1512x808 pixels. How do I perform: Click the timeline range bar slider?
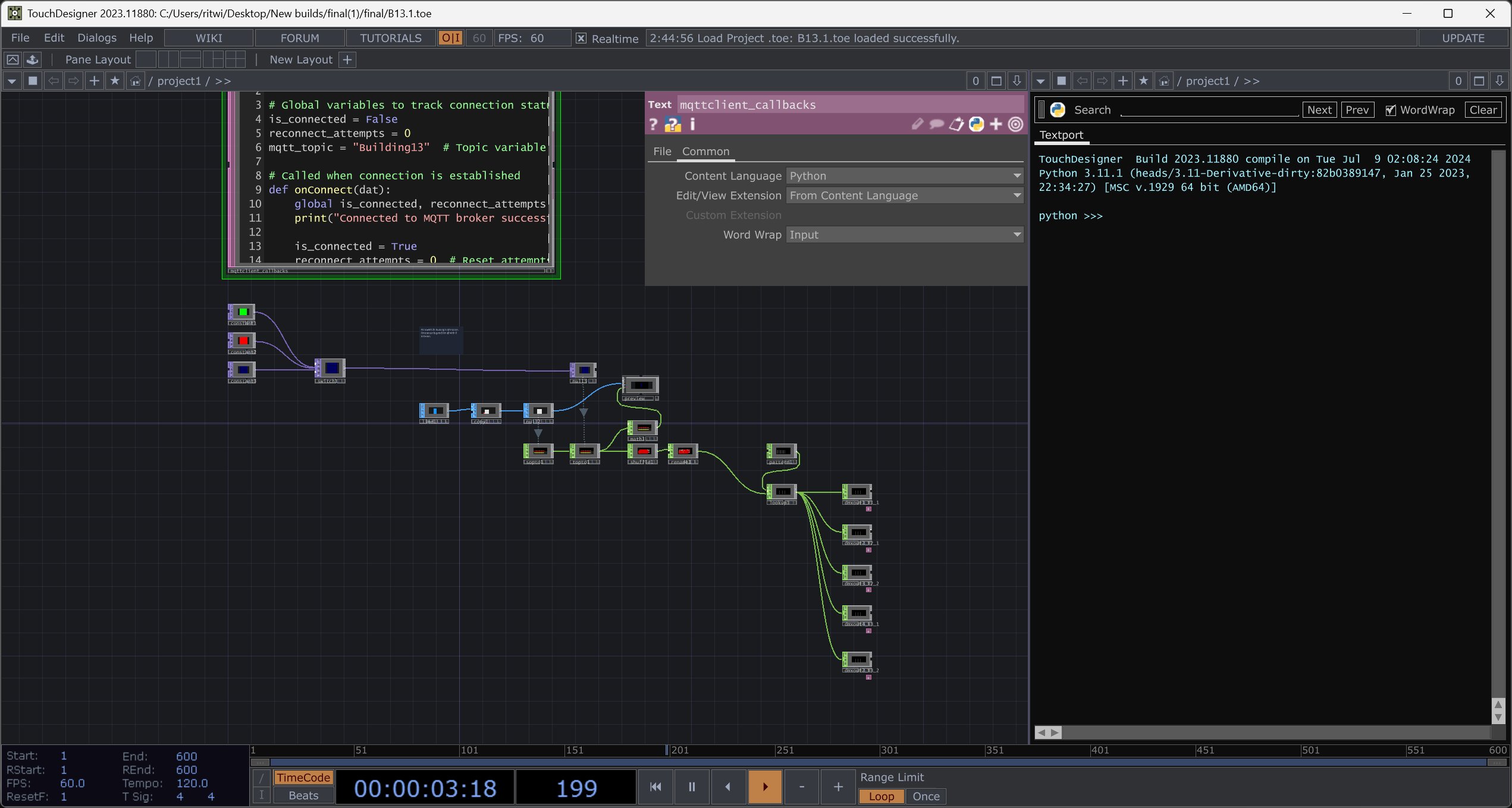pos(879,762)
